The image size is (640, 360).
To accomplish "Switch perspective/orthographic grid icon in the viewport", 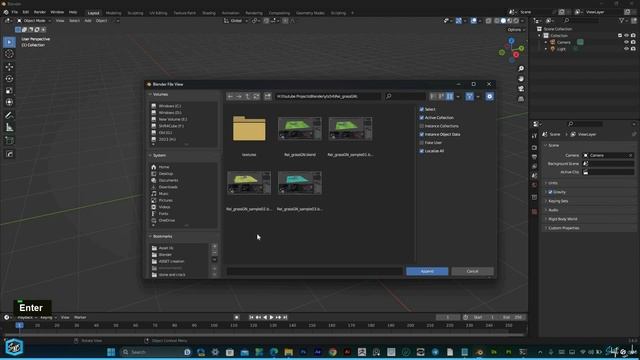I will tap(521, 99).
